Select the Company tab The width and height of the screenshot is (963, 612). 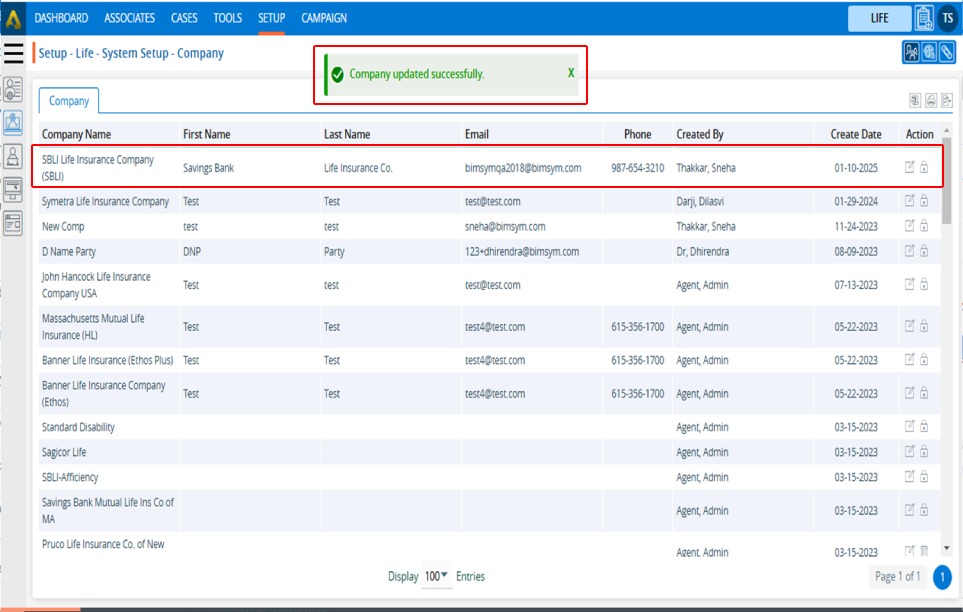coord(69,101)
